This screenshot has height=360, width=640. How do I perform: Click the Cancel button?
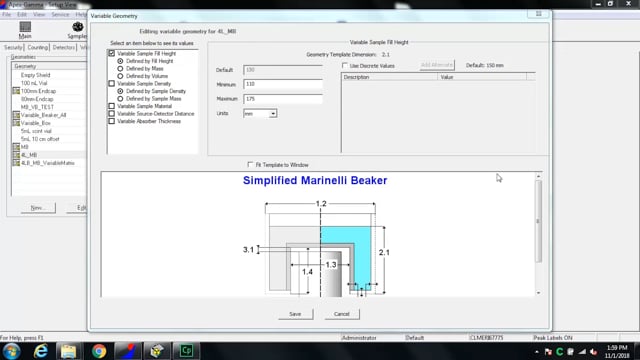pyautogui.click(x=342, y=314)
